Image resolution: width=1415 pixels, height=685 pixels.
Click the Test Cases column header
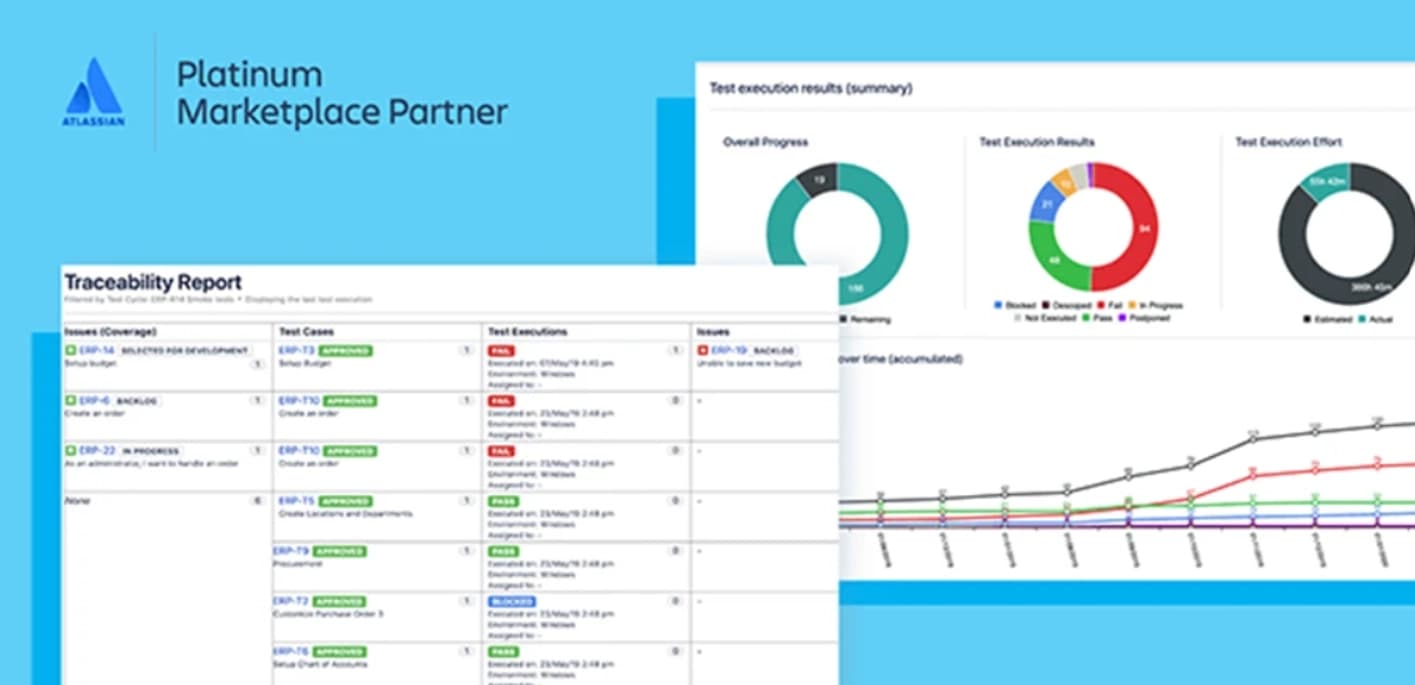(x=306, y=331)
